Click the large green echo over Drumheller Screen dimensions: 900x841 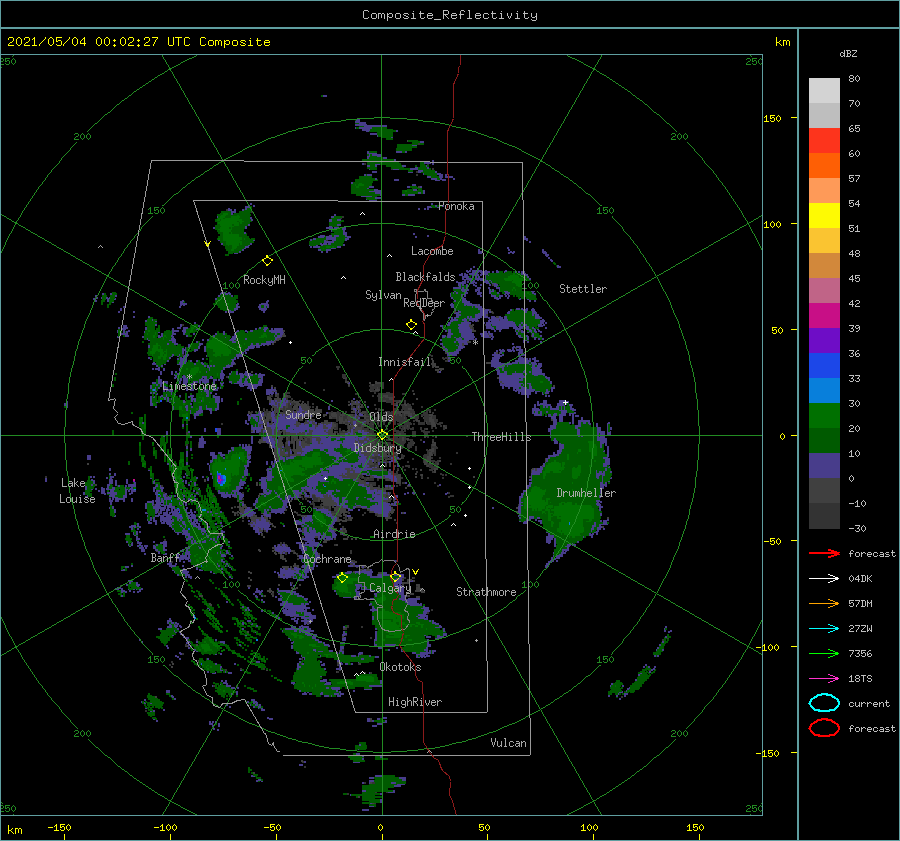(565, 488)
